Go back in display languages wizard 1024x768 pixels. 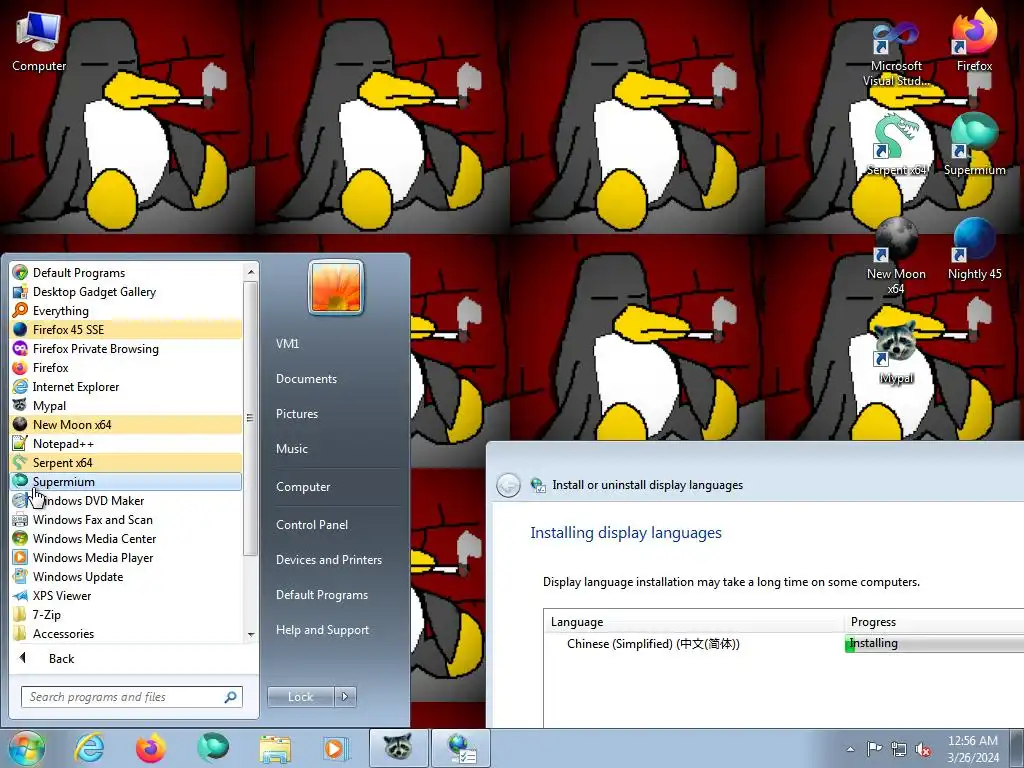pos(508,485)
